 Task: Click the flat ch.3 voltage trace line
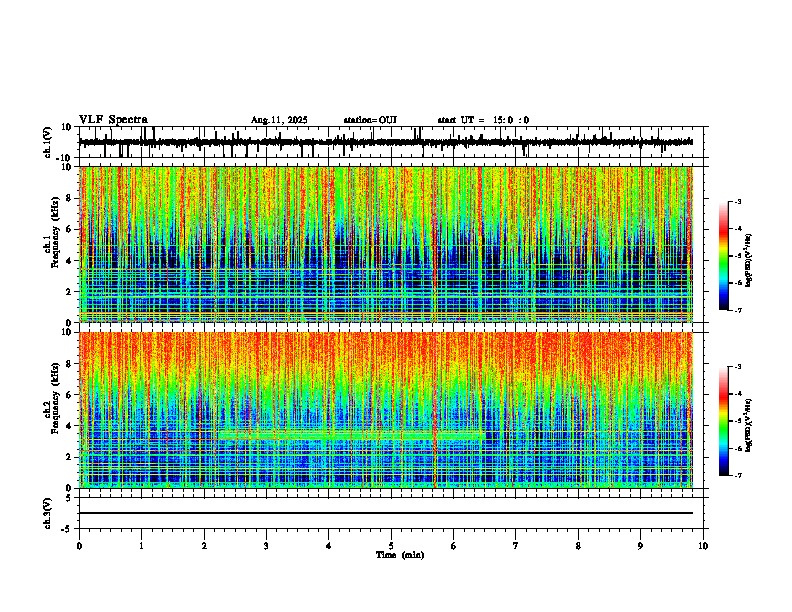click(385, 513)
